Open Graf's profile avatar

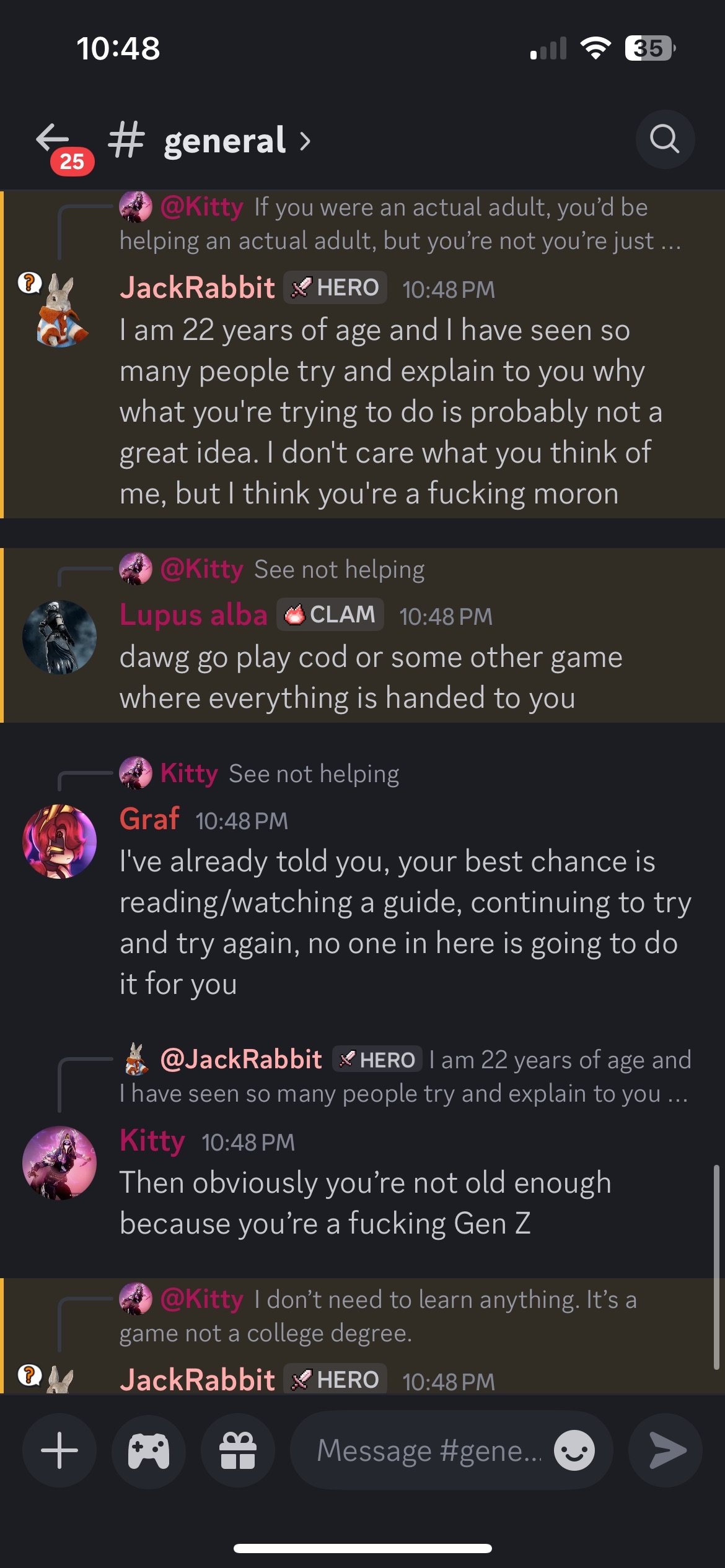(59, 841)
